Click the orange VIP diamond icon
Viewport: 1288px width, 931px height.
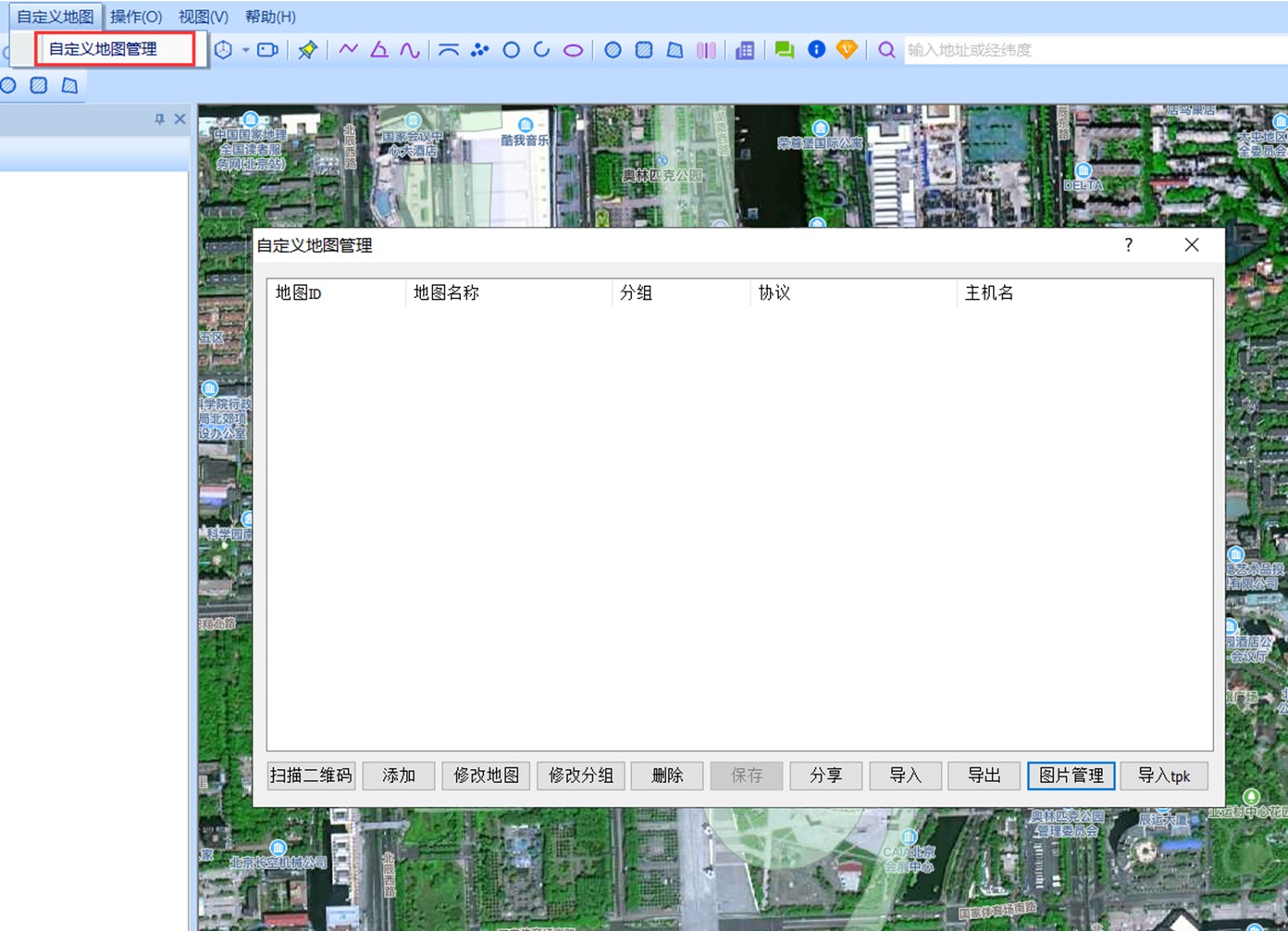click(x=847, y=50)
